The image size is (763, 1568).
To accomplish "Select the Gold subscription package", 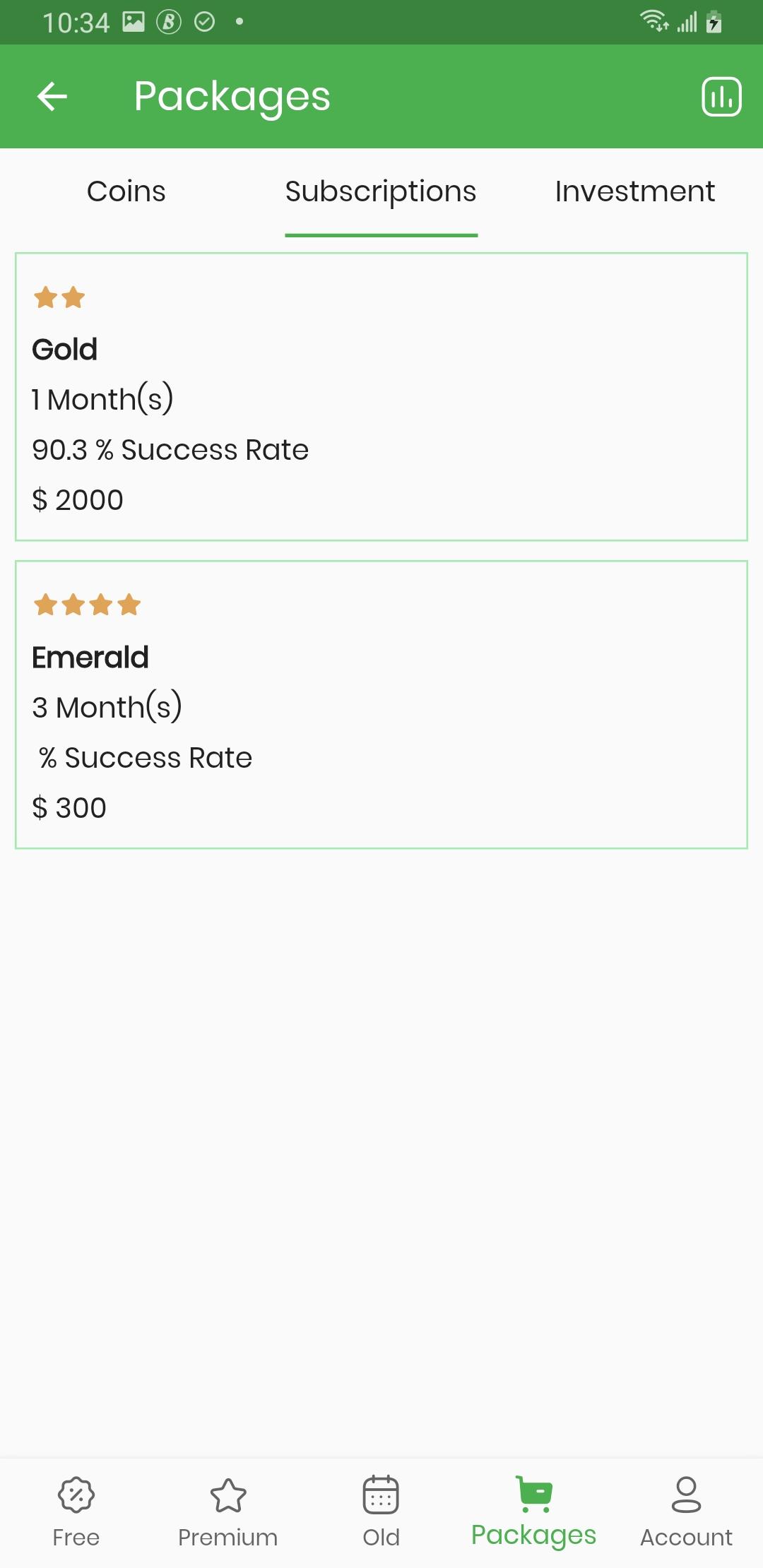I will coord(381,397).
